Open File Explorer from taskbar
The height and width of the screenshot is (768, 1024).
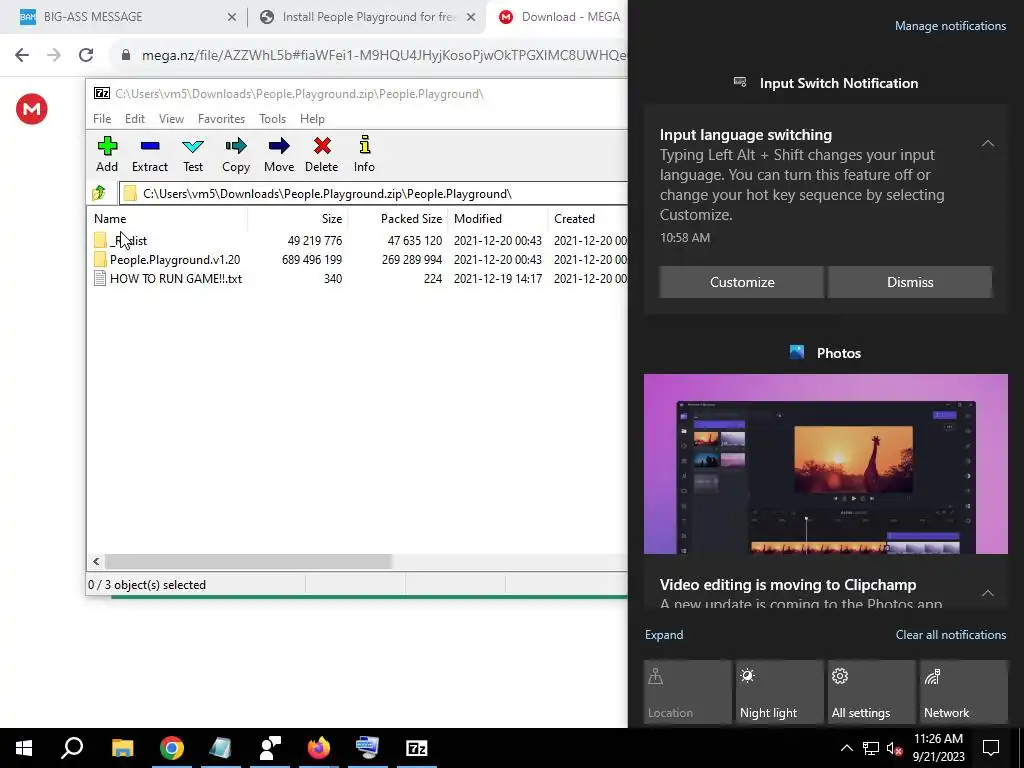pyautogui.click(x=122, y=748)
